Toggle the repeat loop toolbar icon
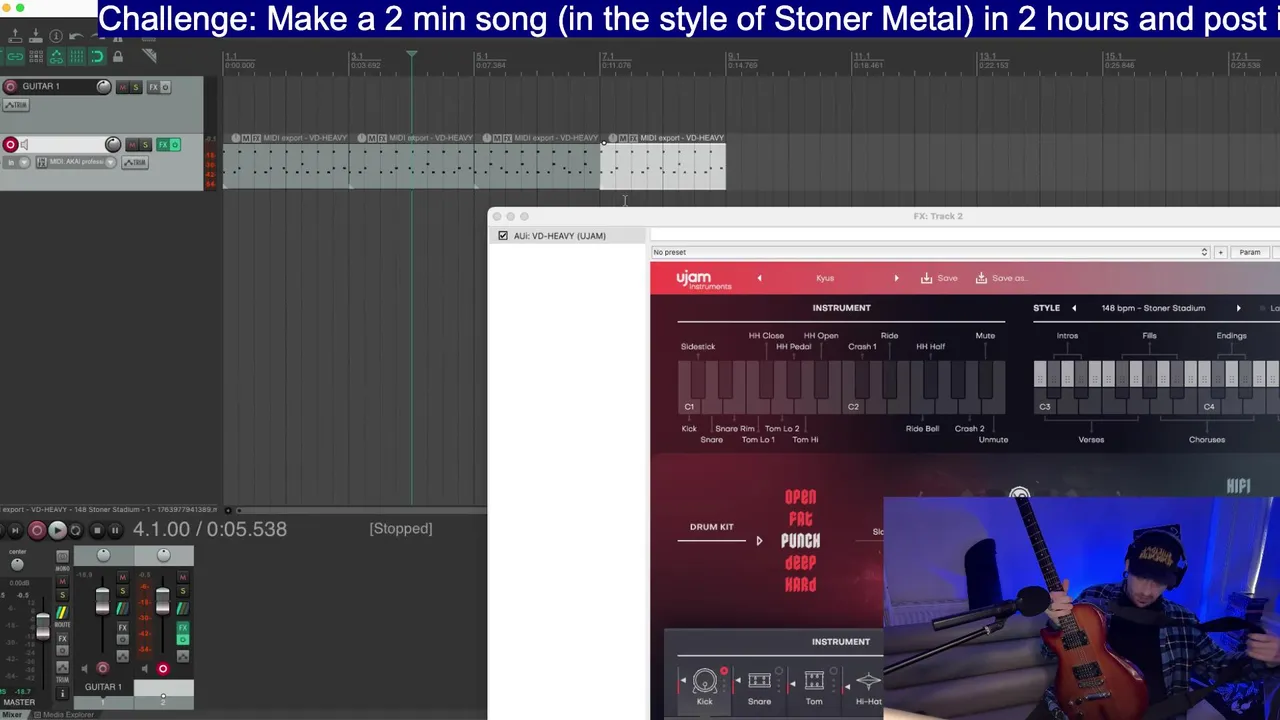The width and height of the screenshot is (1280, 720). pos(97,57)
